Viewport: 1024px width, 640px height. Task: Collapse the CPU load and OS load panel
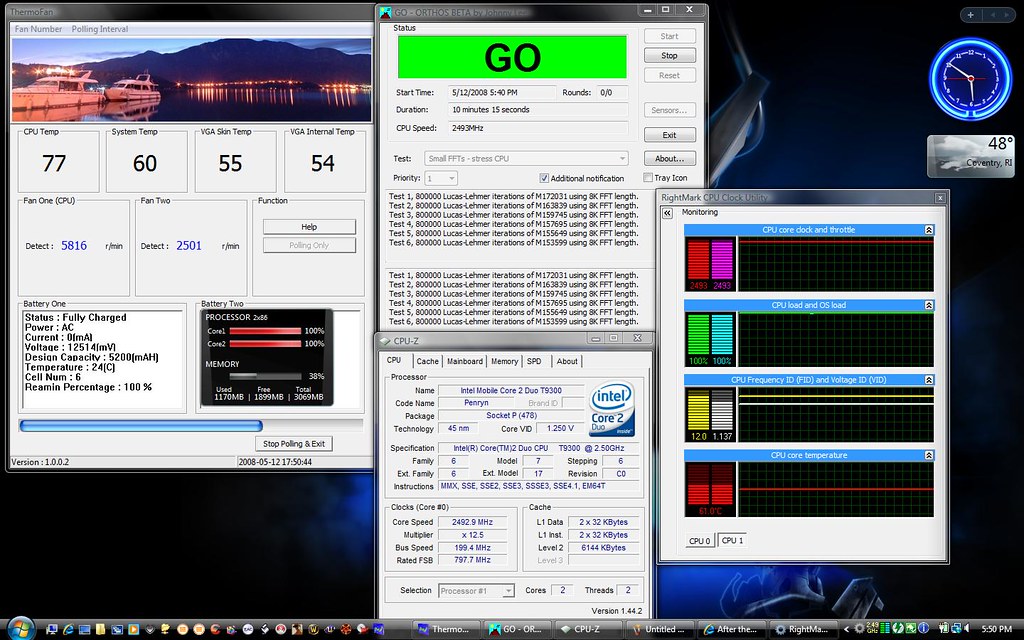tap(929, 305)
